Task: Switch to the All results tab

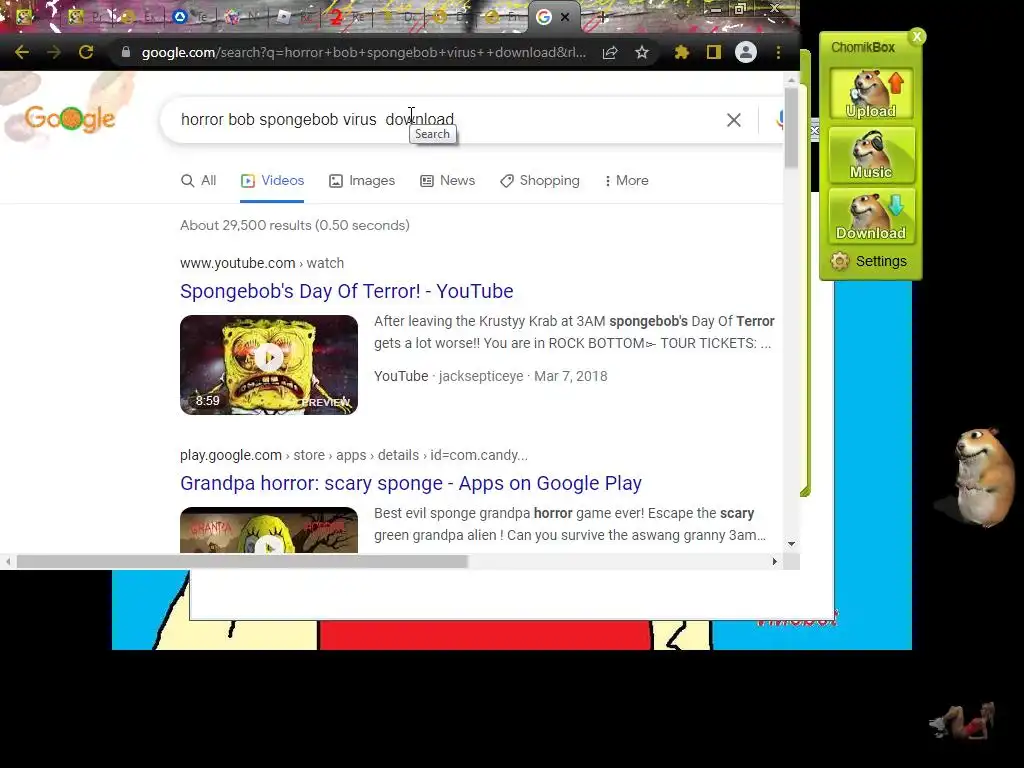Action: (x=199, y=181)
